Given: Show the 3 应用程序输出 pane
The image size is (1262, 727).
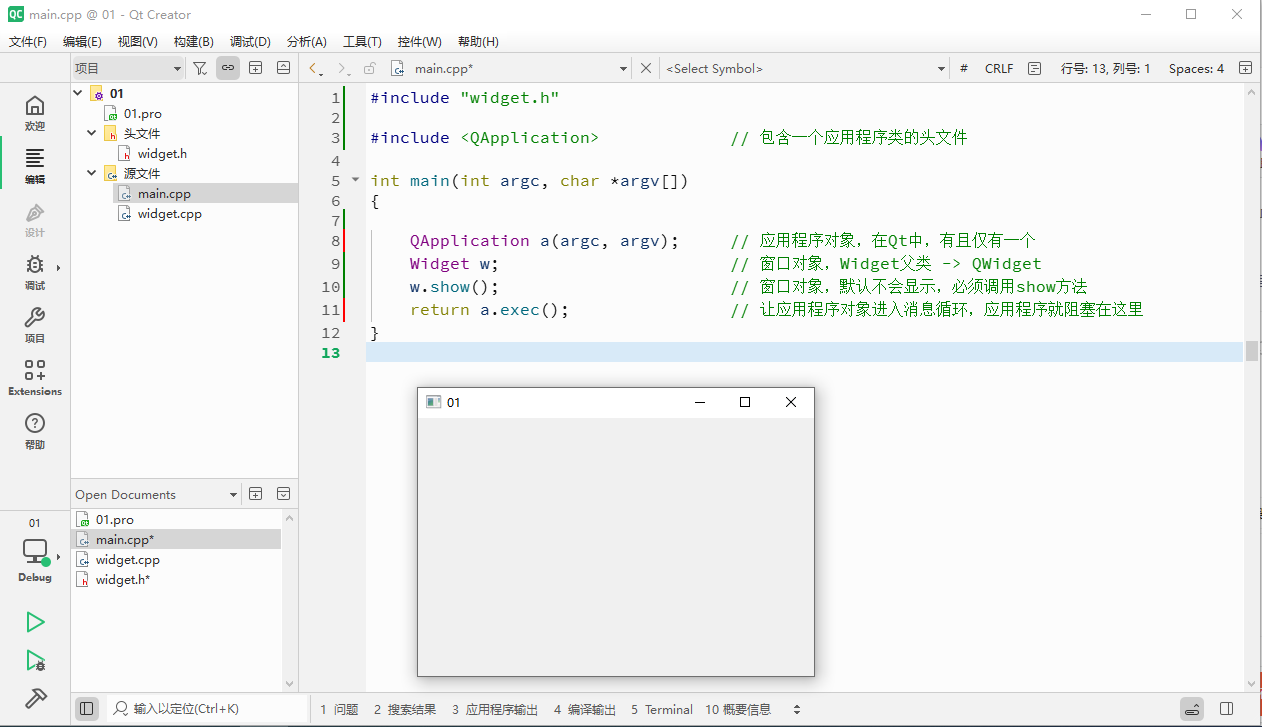Looking at the screenshot, I should [x=495, y=709].
